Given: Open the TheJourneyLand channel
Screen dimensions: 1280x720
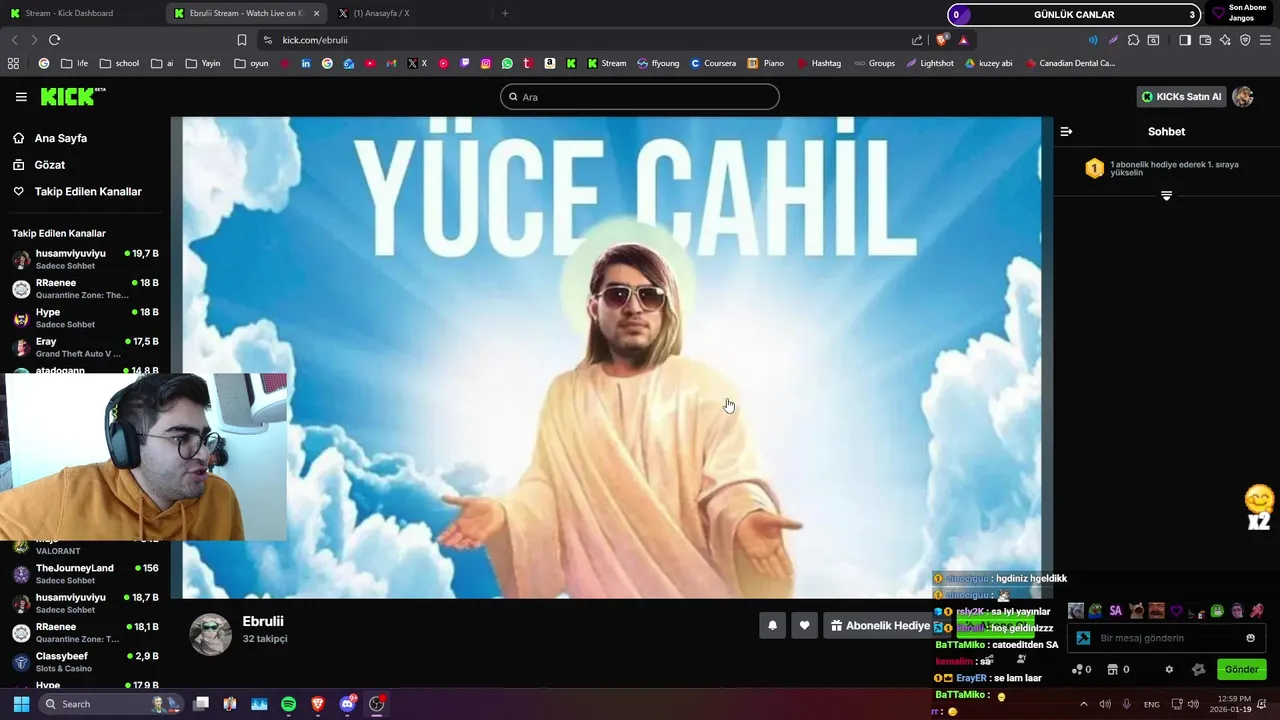Looking at the screenshot, I should click(85, 574).
